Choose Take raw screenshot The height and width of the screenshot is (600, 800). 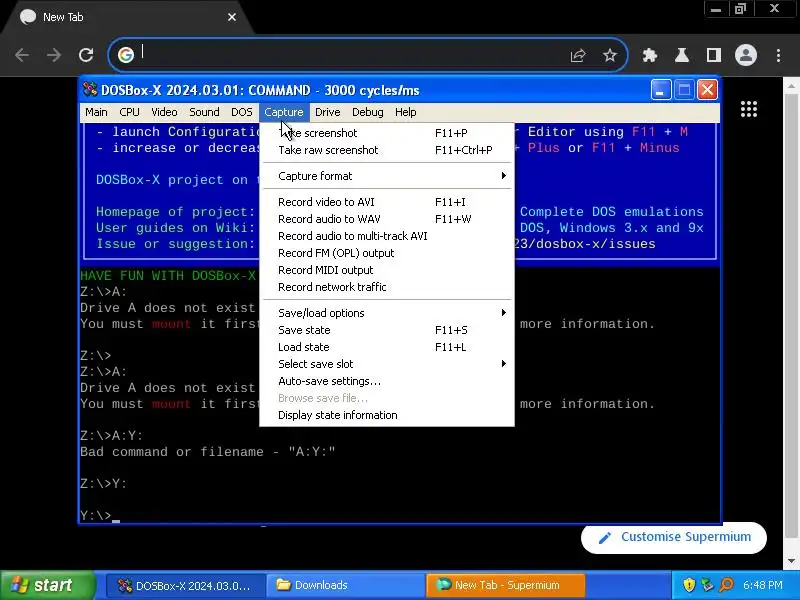pos(387,150)
